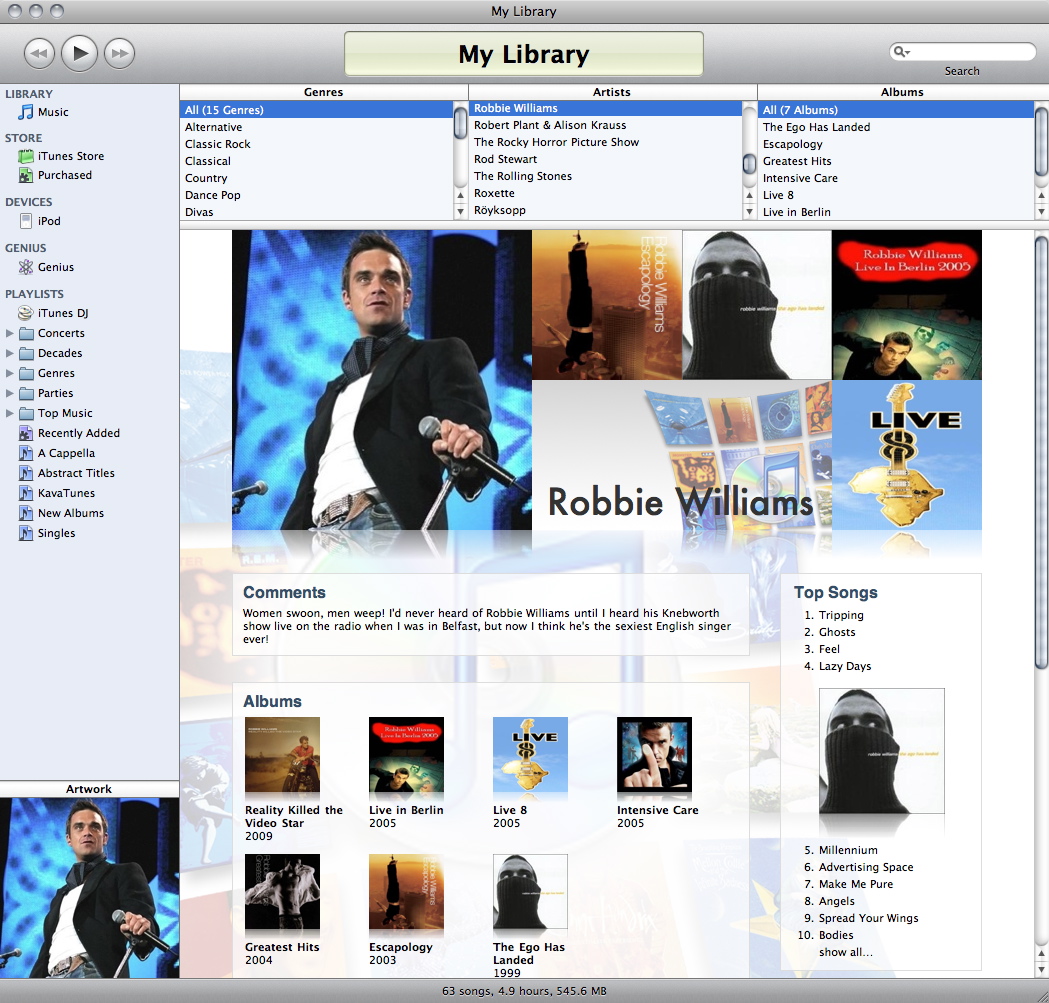Click the Concerts folder icon
Image resolution: width=1049 pixels, height=1003 pixels.
point(26,333)
